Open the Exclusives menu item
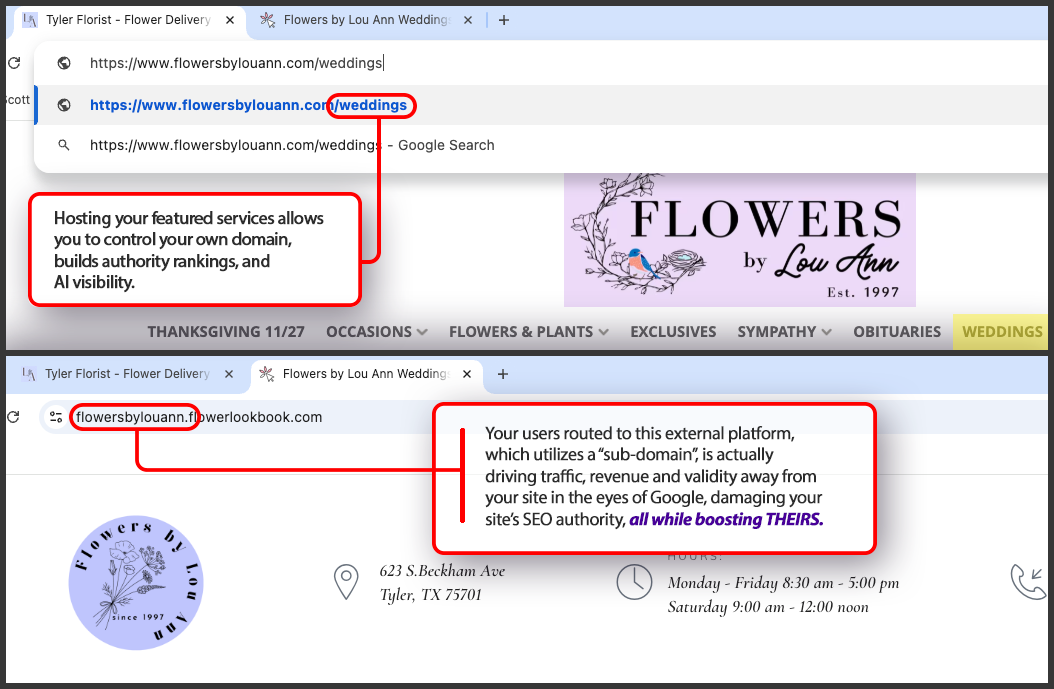 tap(673, 331)
